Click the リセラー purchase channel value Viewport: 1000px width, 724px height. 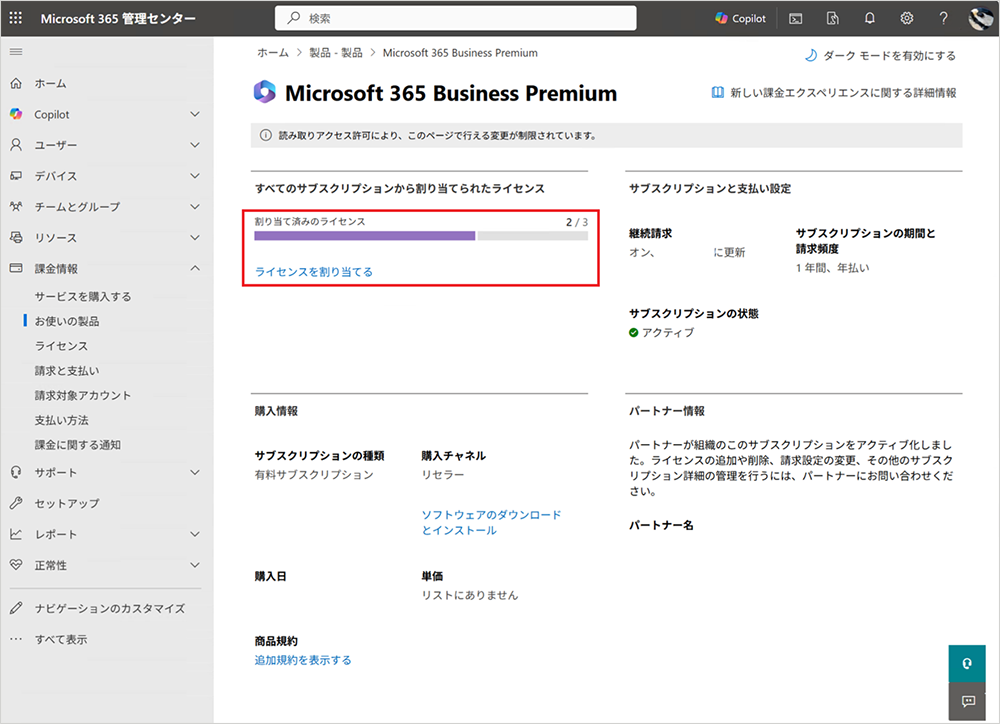[x=443, y=475]
